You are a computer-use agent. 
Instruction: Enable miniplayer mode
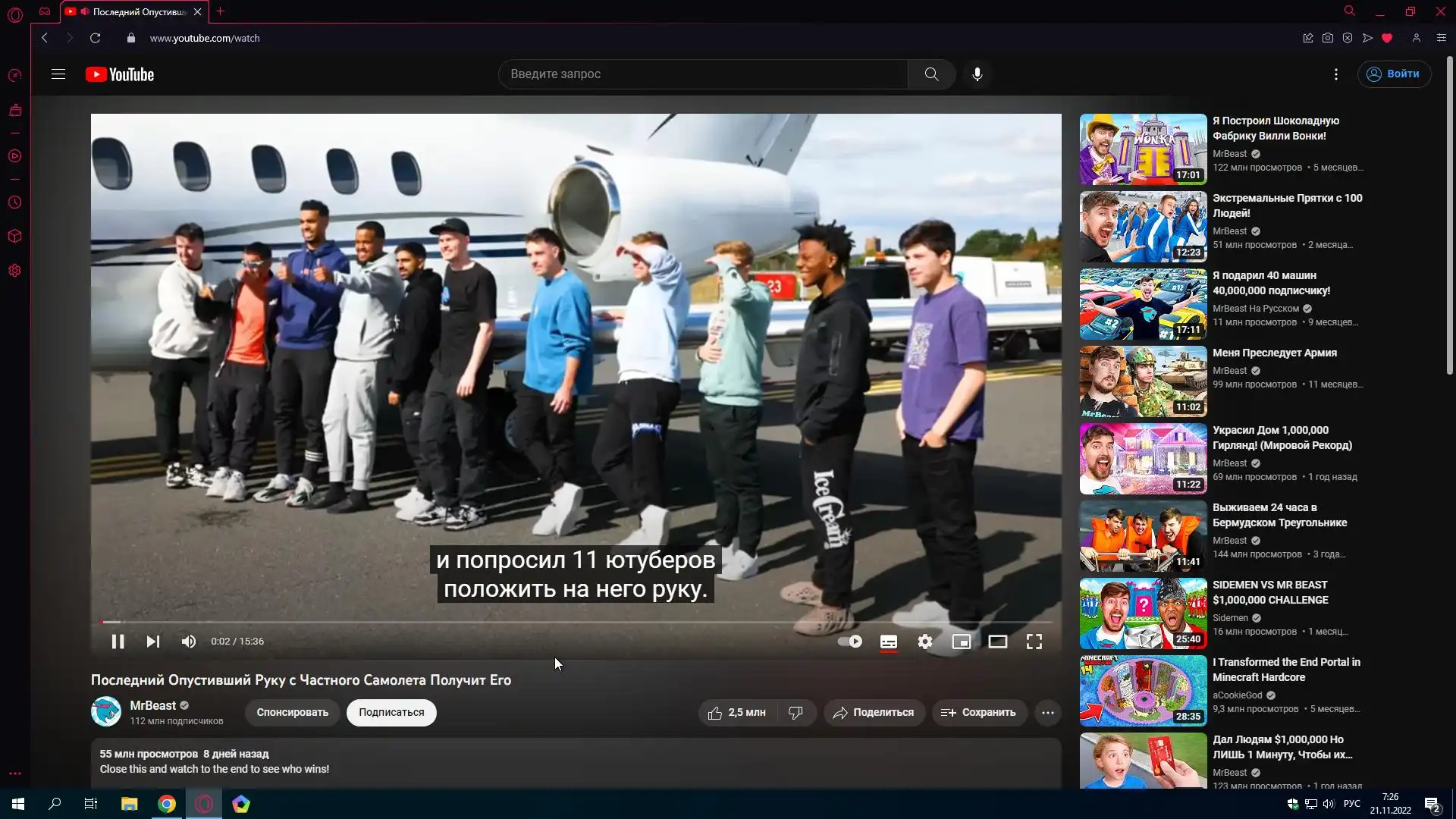[961, 642]
